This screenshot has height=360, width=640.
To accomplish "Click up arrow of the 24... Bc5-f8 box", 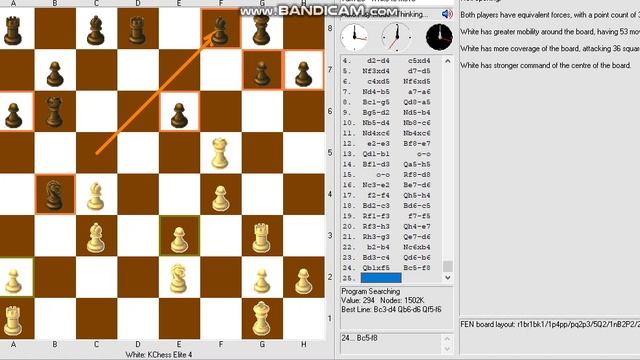I will pyautogui.click(x=447, y=338).
